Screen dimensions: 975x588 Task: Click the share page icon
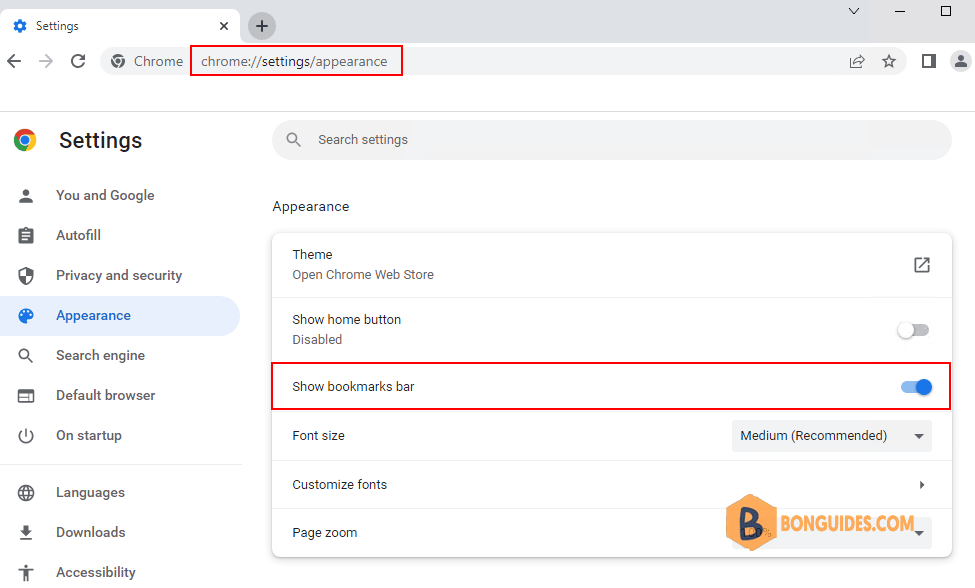pos(857,61)
